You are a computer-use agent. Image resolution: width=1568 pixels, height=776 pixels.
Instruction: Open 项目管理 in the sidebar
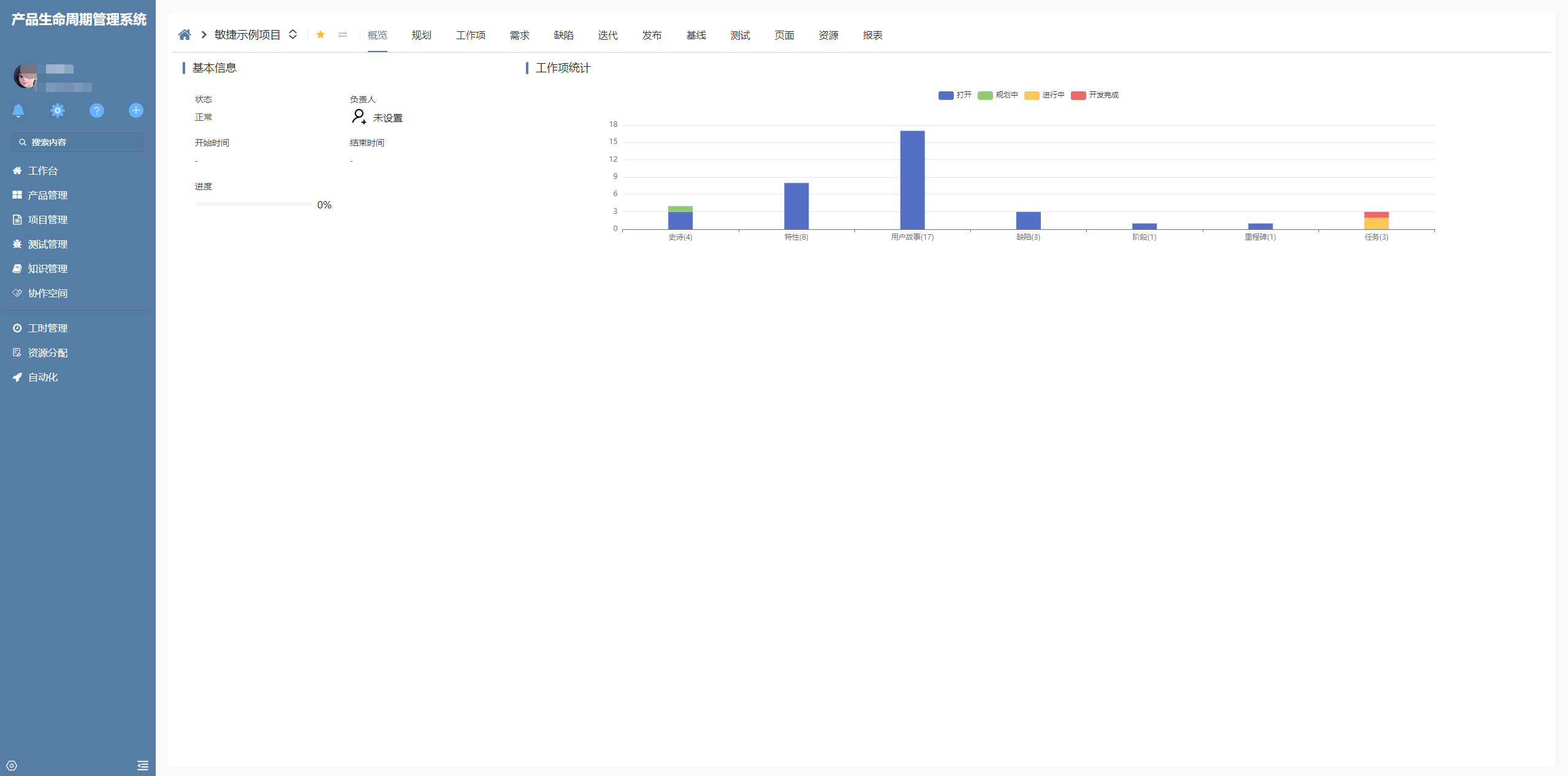[47, 219]
